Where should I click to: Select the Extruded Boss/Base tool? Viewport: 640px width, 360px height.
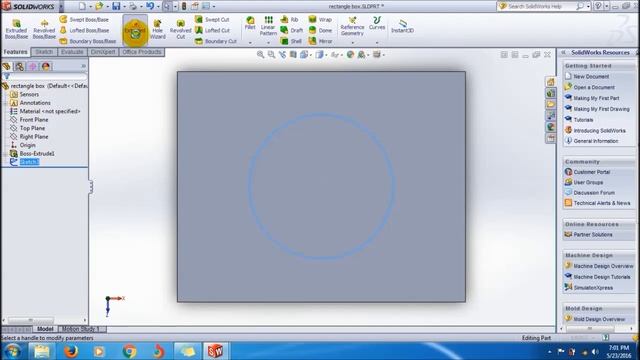coord(16,29)
